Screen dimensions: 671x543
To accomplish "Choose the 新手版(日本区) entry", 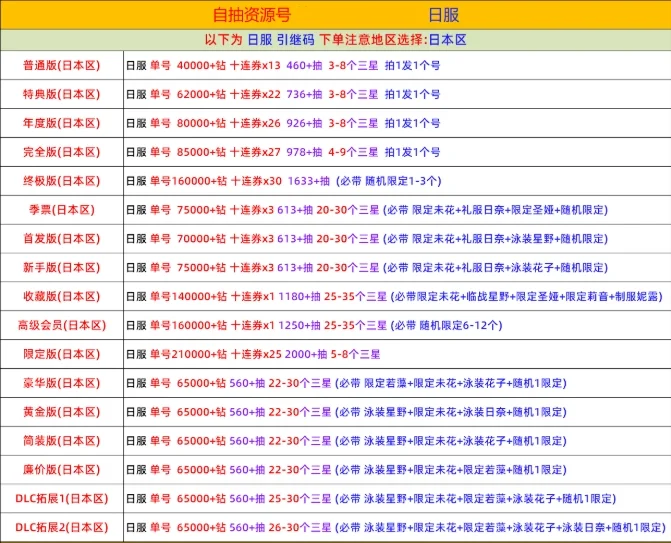I will pyautogui.click(x=62, y=267).
